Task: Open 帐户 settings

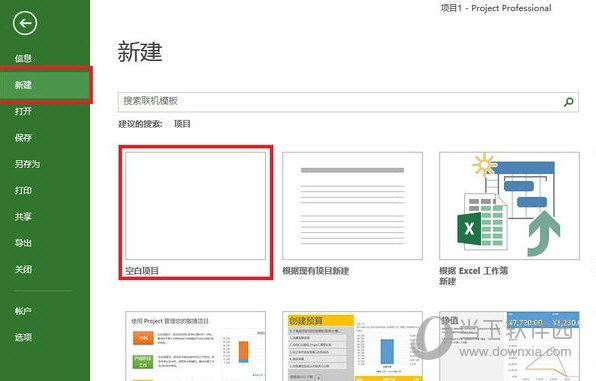Action: click(23, 311)
